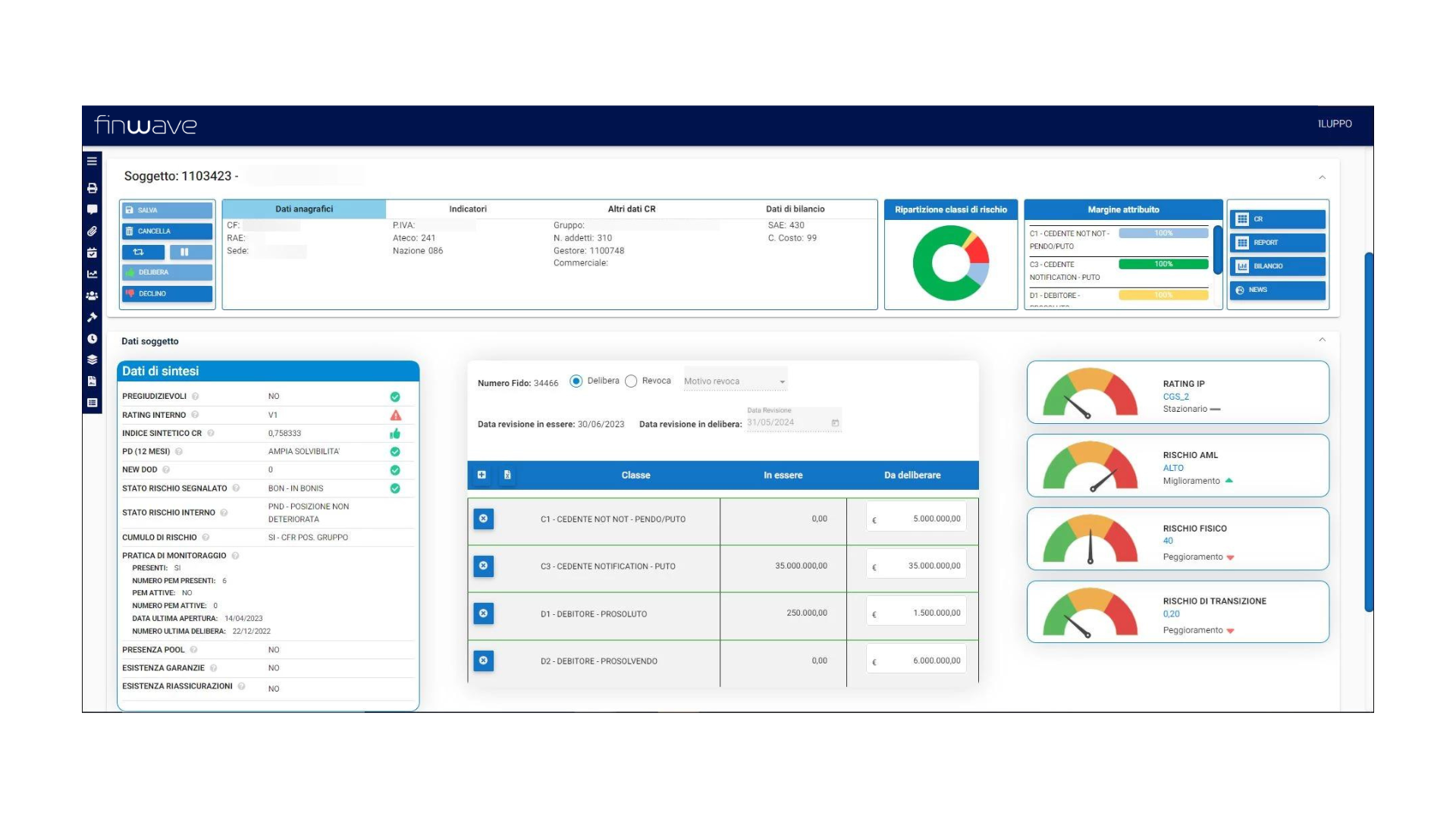
Task: Click the gavel icon in the left sidebar
Action: point(93,316)
